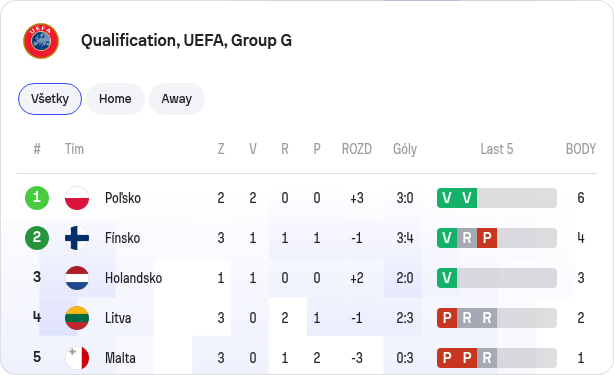This screenshot has width=614, height=375.
Task: Click the UEFA logo icon
Action: 41,41
